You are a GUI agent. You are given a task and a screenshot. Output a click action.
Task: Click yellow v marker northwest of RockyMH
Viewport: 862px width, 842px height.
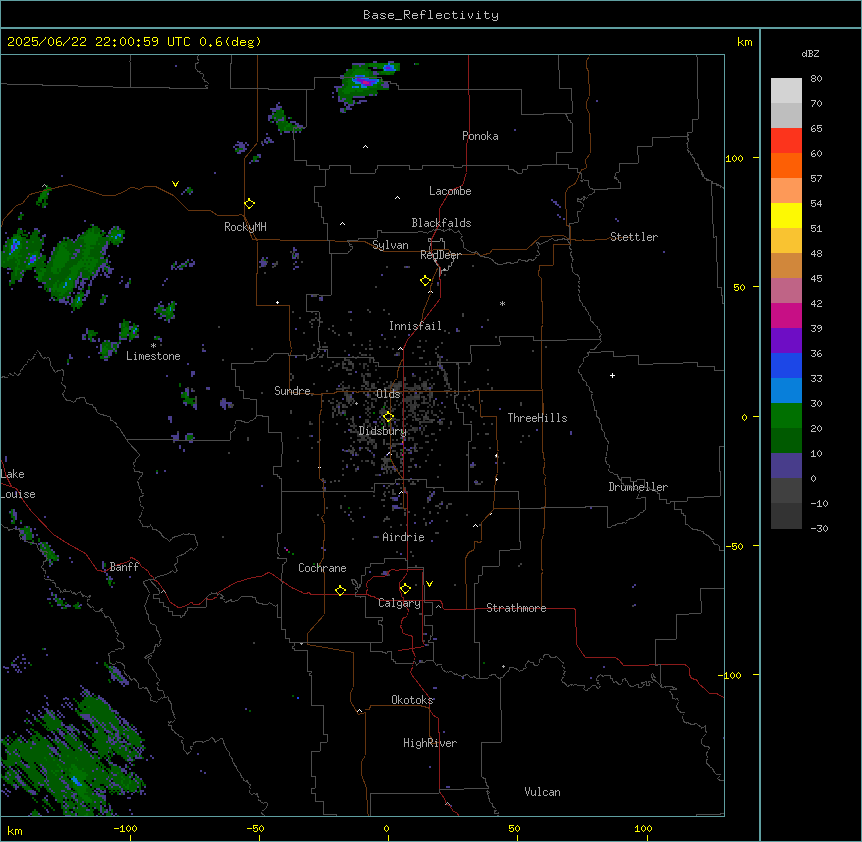click(x=175, y=184)
